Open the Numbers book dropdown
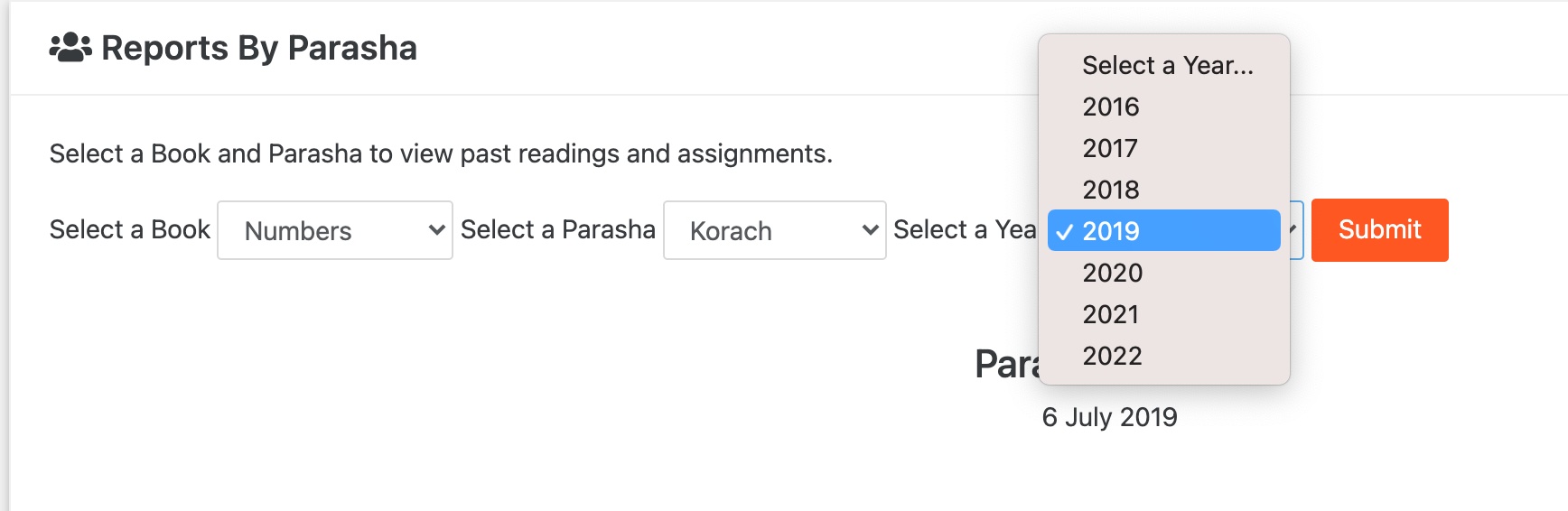The image size is (1568, 511). pos(335,230)
